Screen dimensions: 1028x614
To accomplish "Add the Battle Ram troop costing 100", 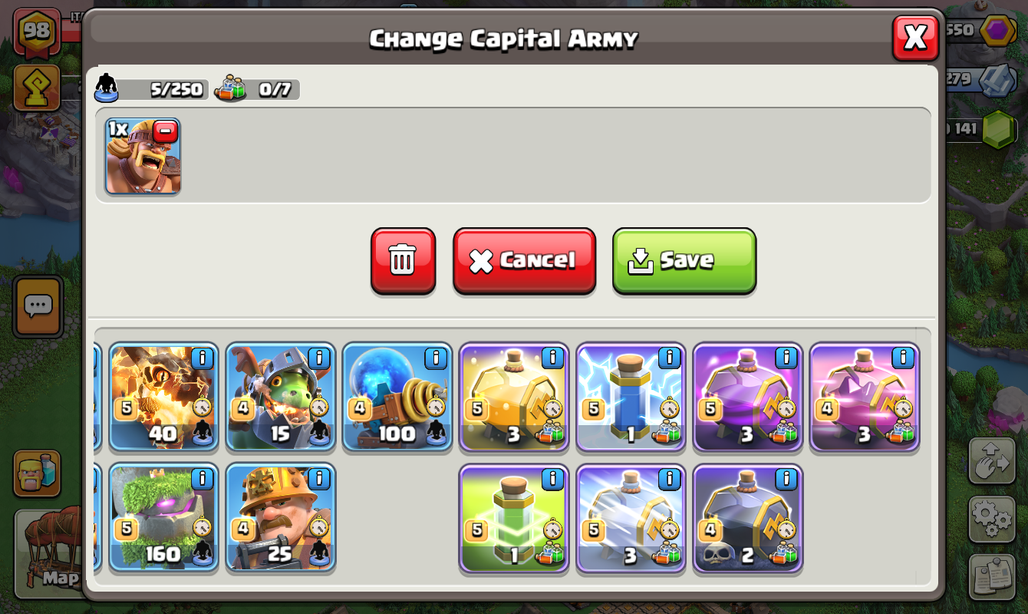I will pos(397,397).
